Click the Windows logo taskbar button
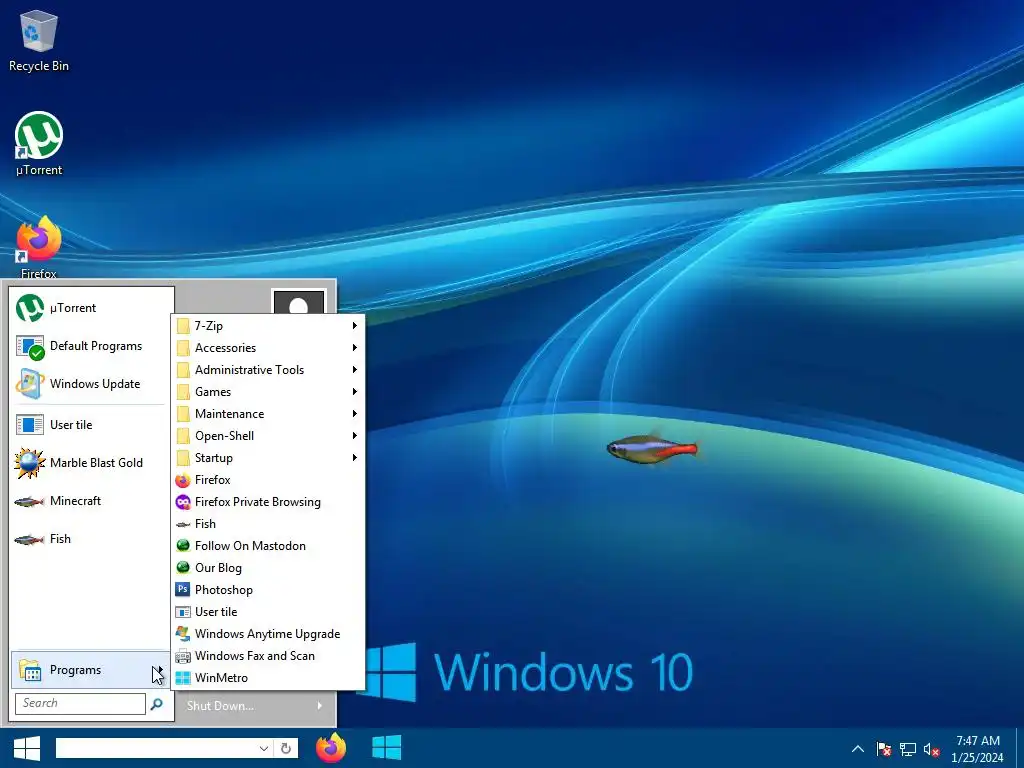Screen dimensions: 1024x768 387,748
